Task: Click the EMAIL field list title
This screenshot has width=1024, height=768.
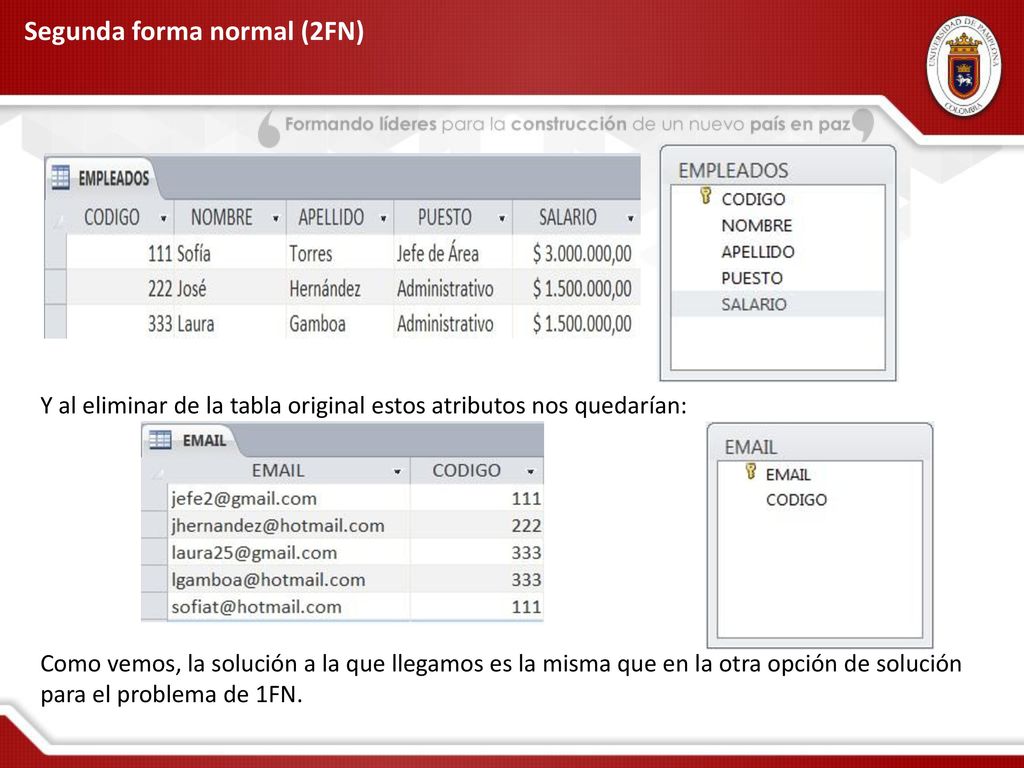Action: [x=750, y=447]
